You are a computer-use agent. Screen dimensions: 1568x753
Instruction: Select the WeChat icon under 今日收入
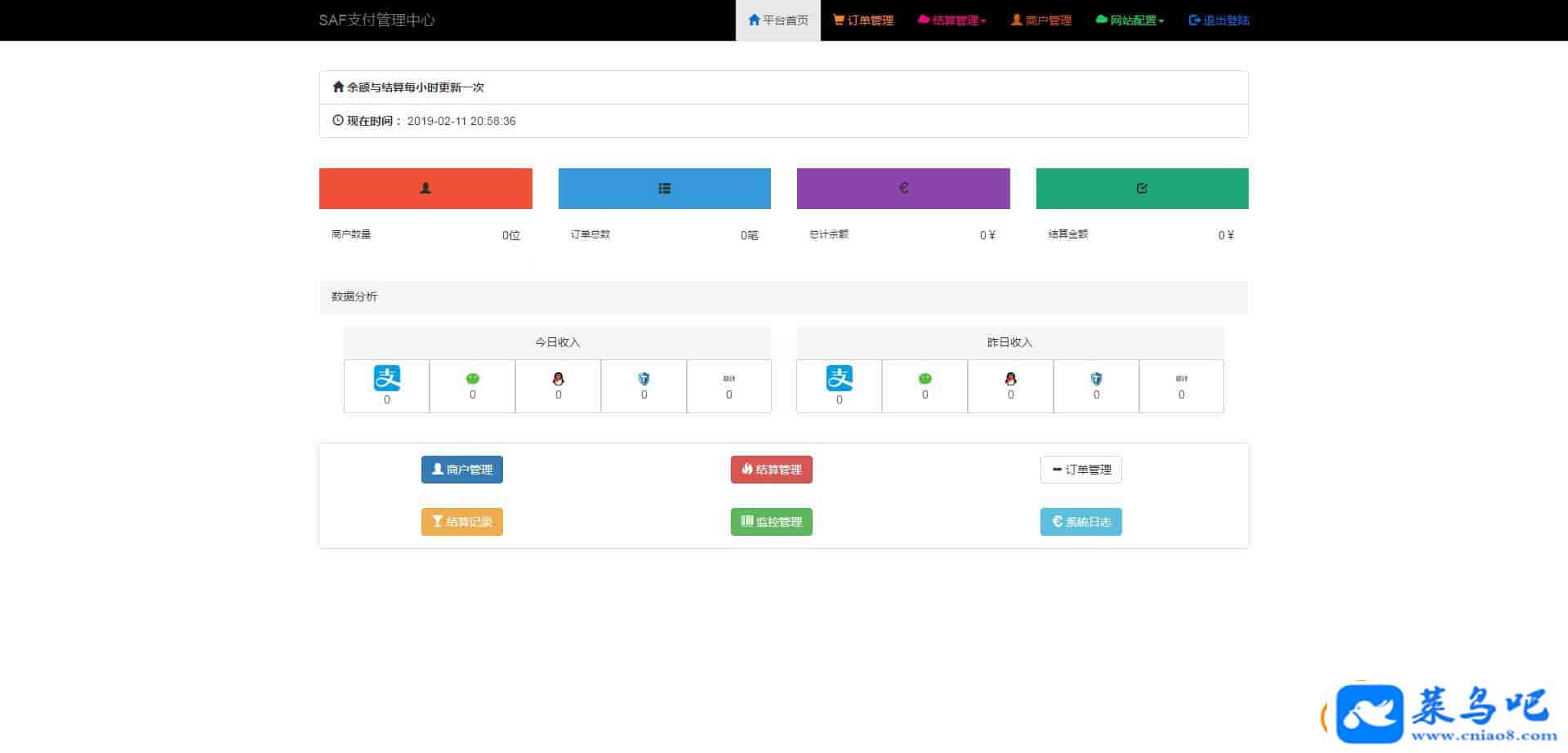click(472, 379)
